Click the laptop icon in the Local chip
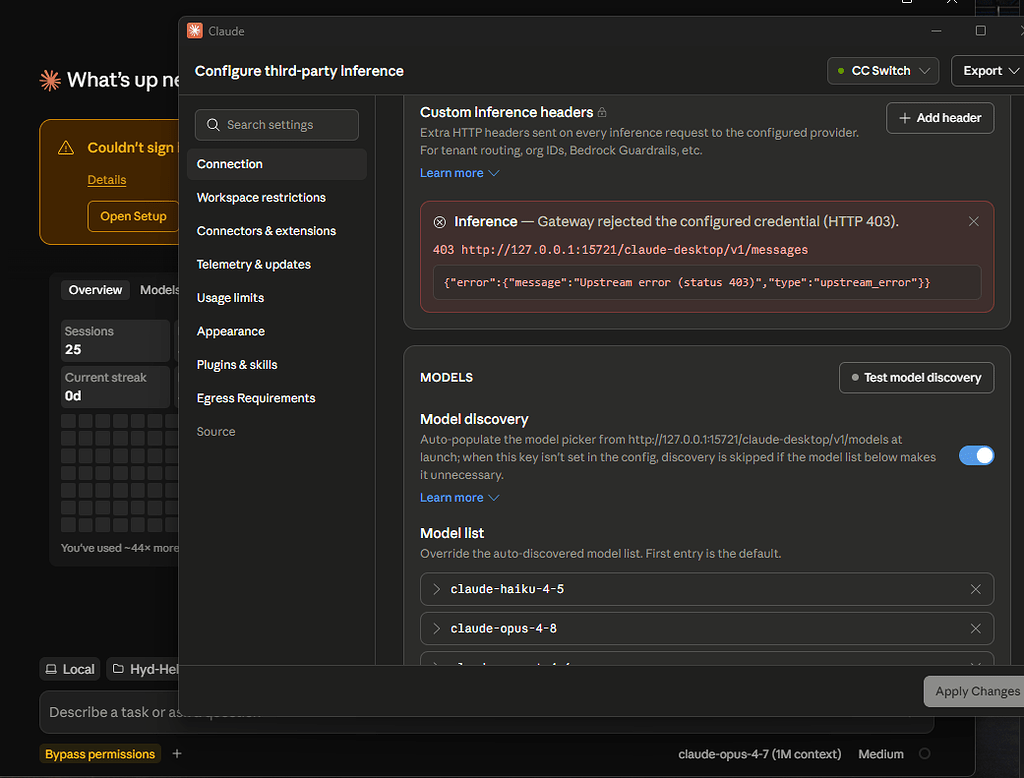 tap(51, 669)
